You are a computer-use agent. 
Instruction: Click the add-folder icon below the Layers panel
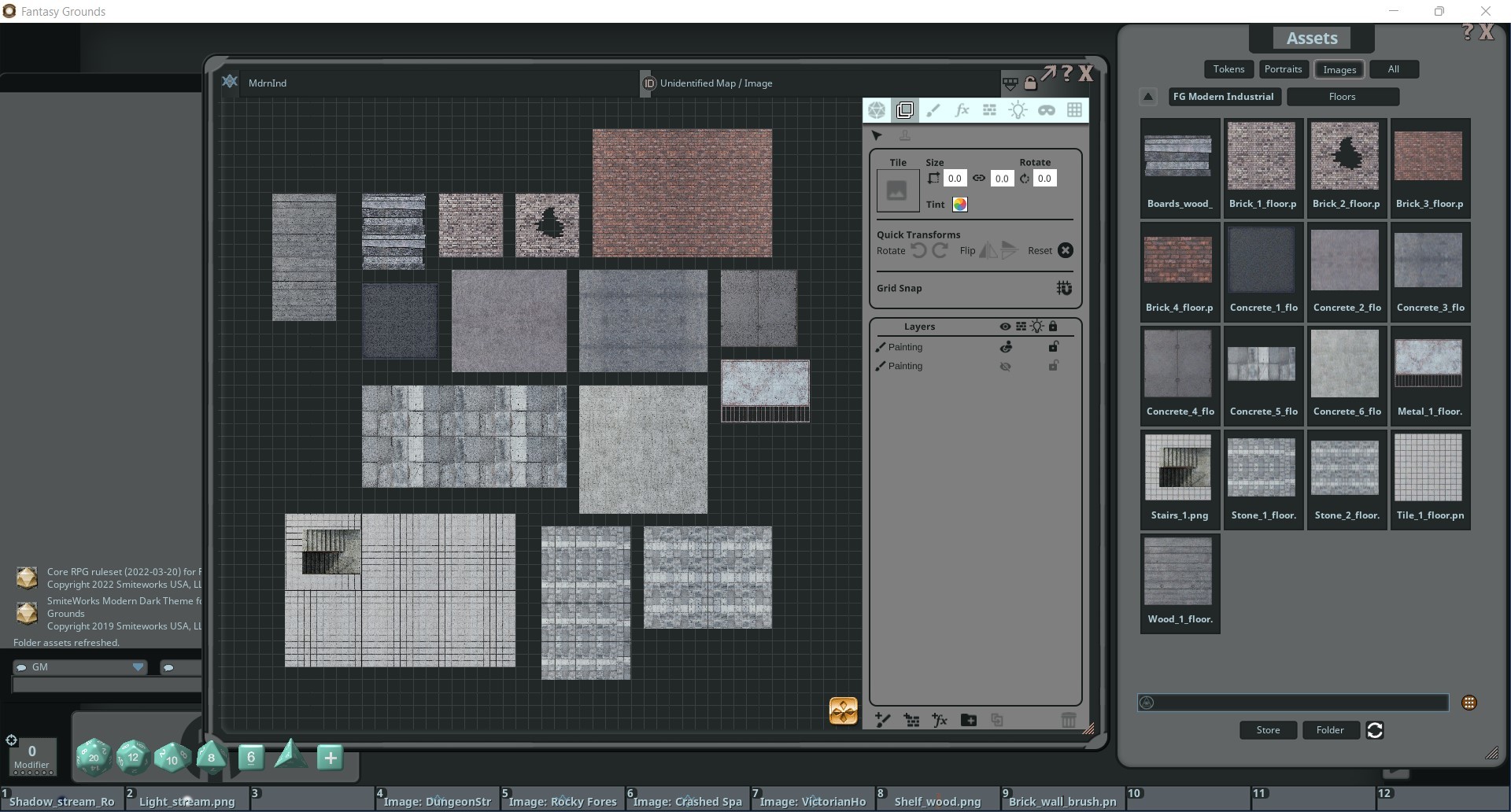click(x=968, y=720)
